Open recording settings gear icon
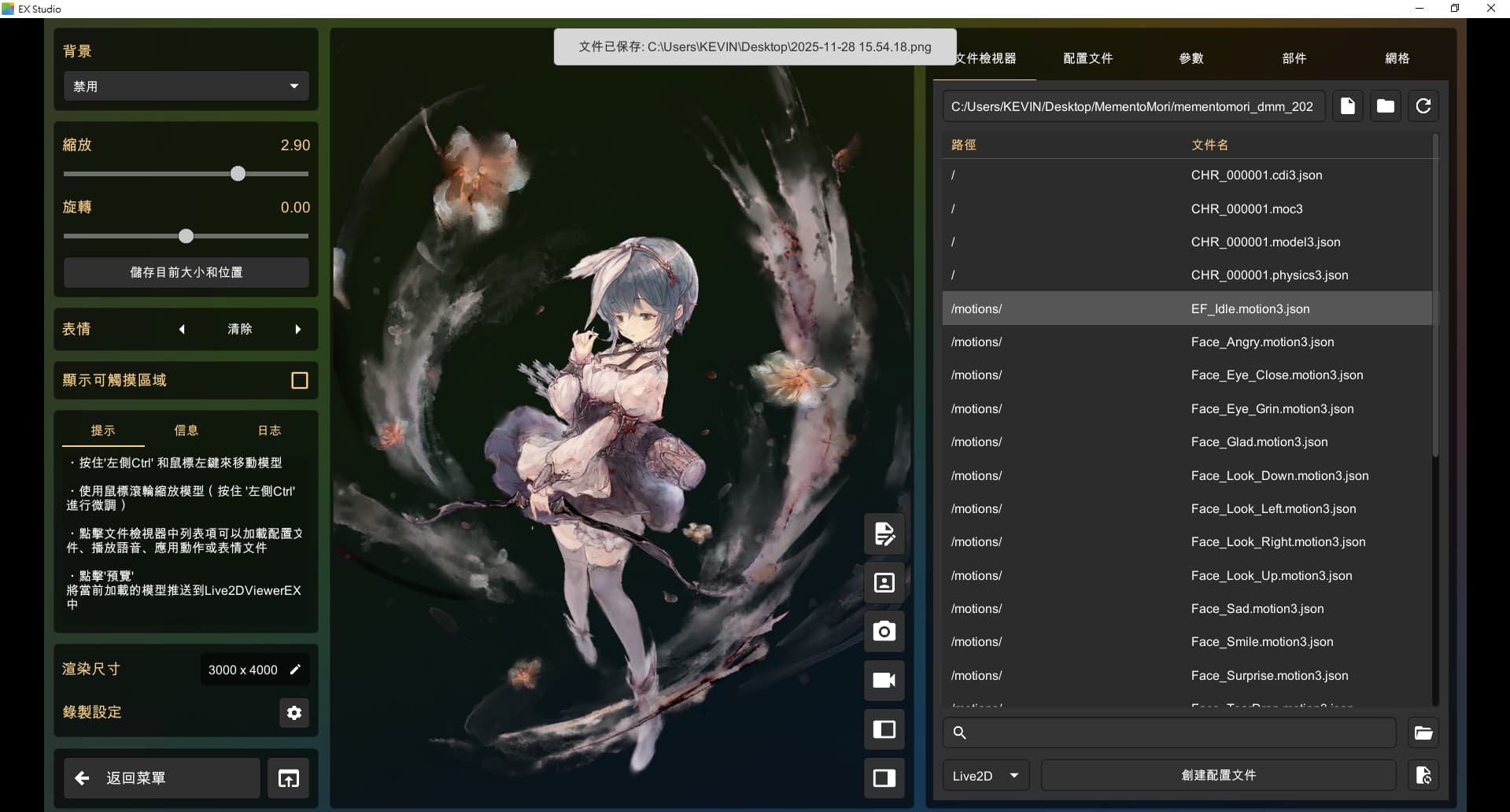 [x=294, y=713]
